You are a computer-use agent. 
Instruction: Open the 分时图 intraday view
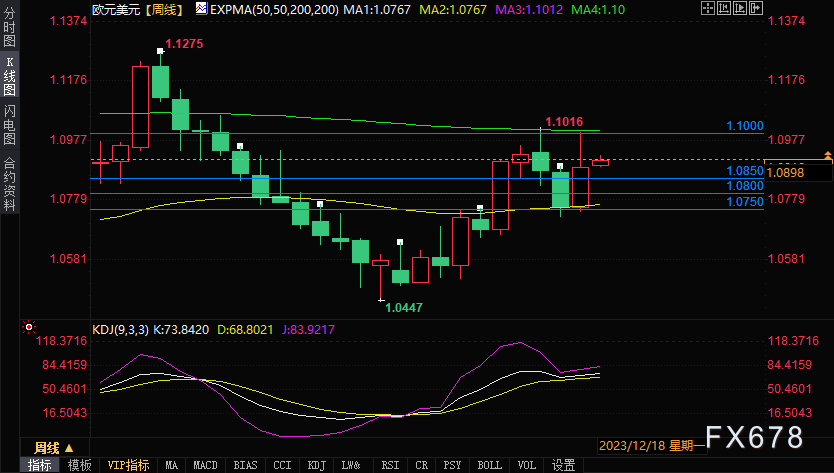coord(10,27)
